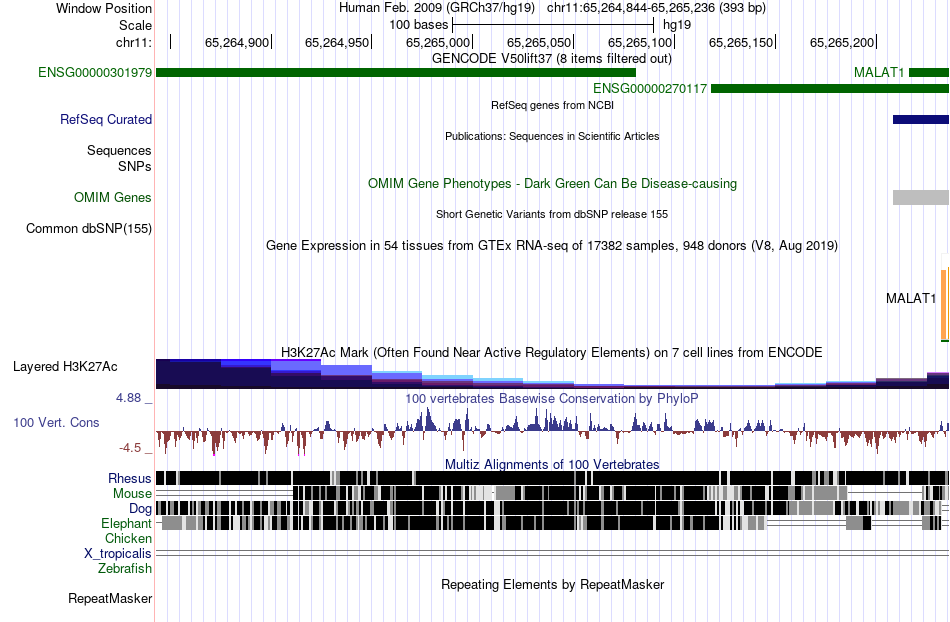
Task: Click the Window Position label
Action: click(x=104, y=8)
